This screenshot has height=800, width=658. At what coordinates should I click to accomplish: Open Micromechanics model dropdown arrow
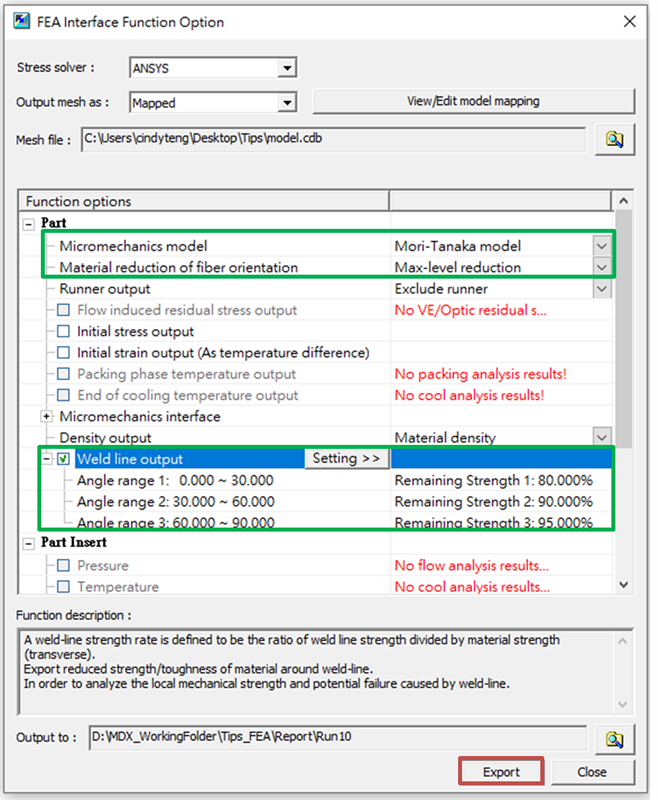click(x=600, y=246)
